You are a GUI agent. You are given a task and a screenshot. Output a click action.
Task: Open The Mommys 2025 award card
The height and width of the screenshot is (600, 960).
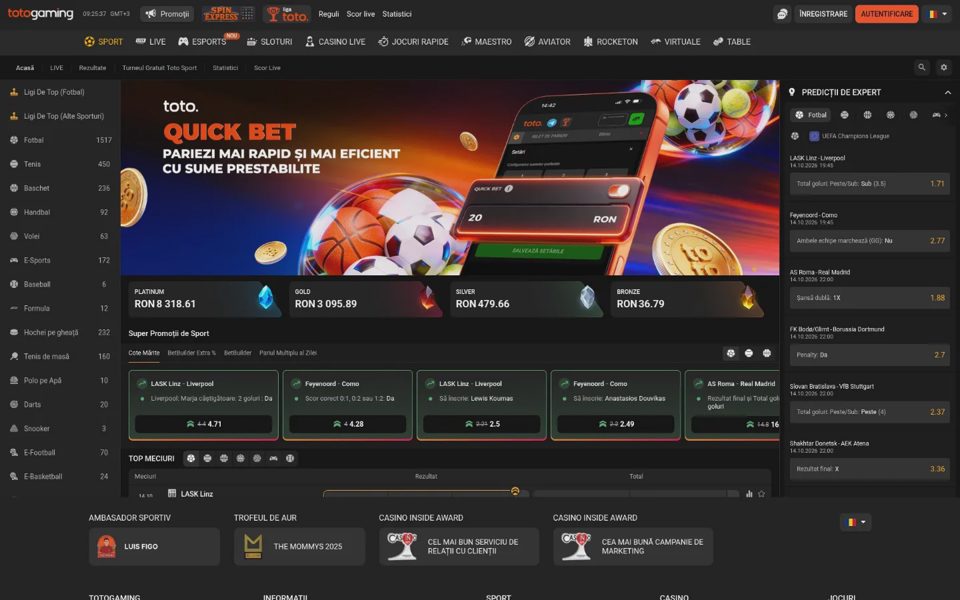point(299,547)
